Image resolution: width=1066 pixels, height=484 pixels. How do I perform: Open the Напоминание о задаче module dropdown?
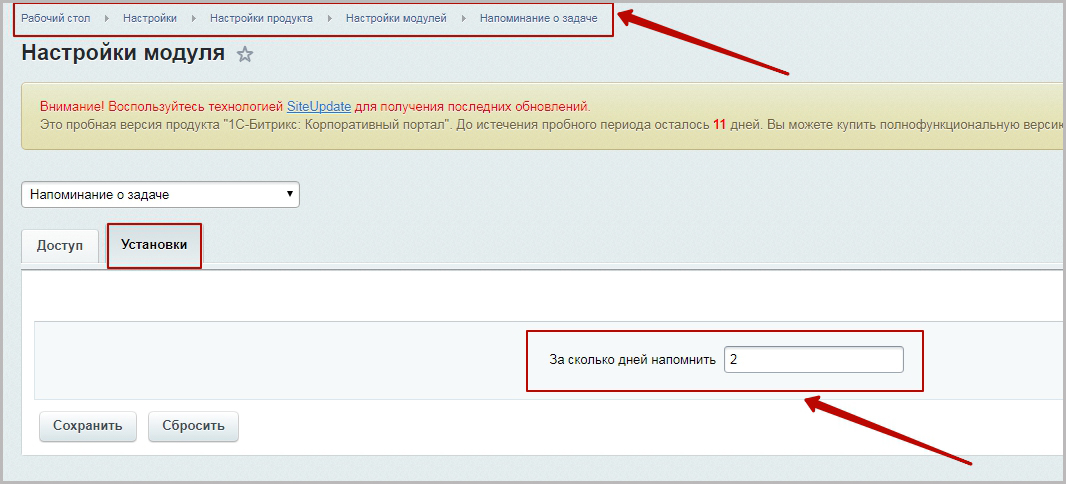[x=160, y=194]
